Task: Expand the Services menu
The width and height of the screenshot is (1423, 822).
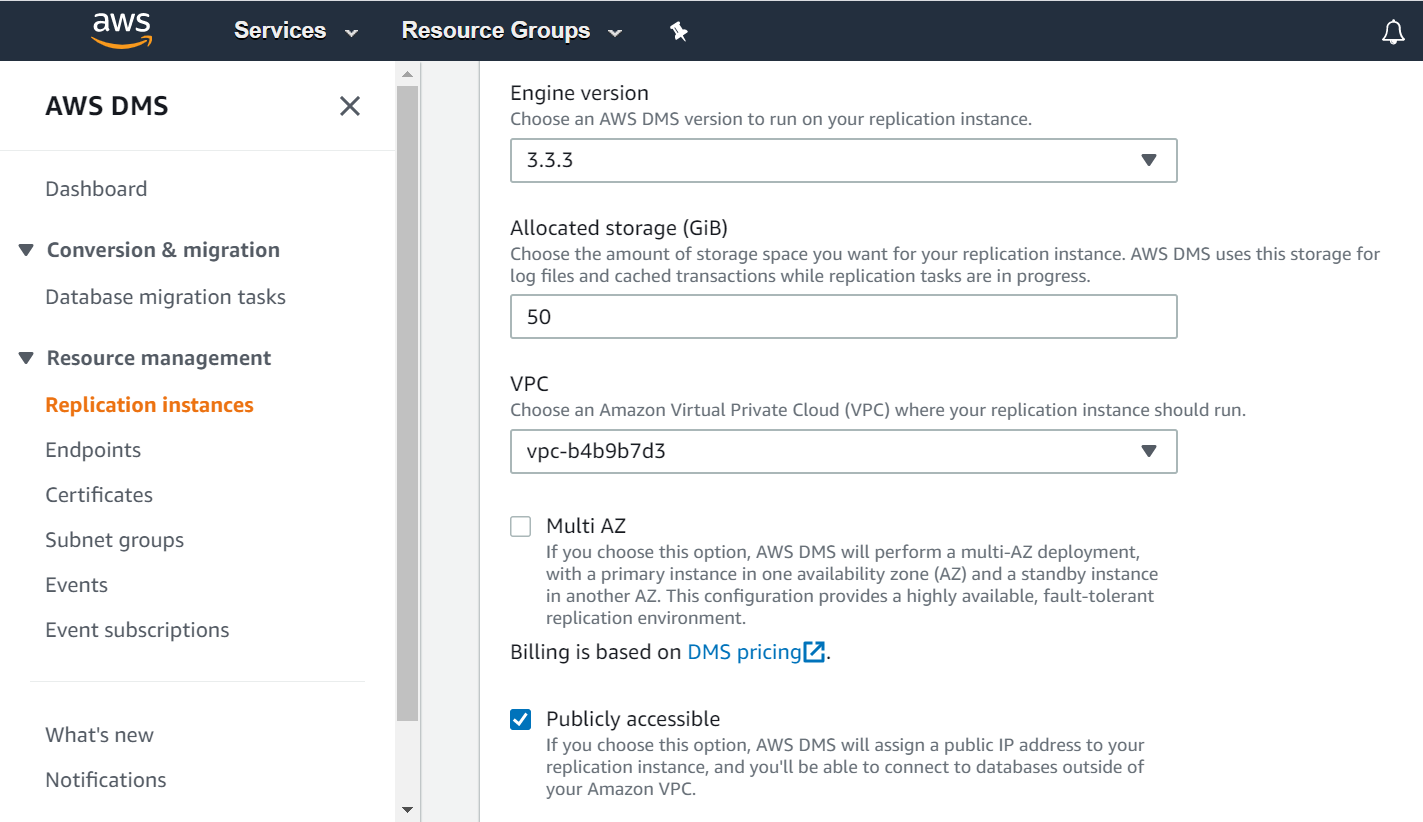Action: (x=295, y=31)
